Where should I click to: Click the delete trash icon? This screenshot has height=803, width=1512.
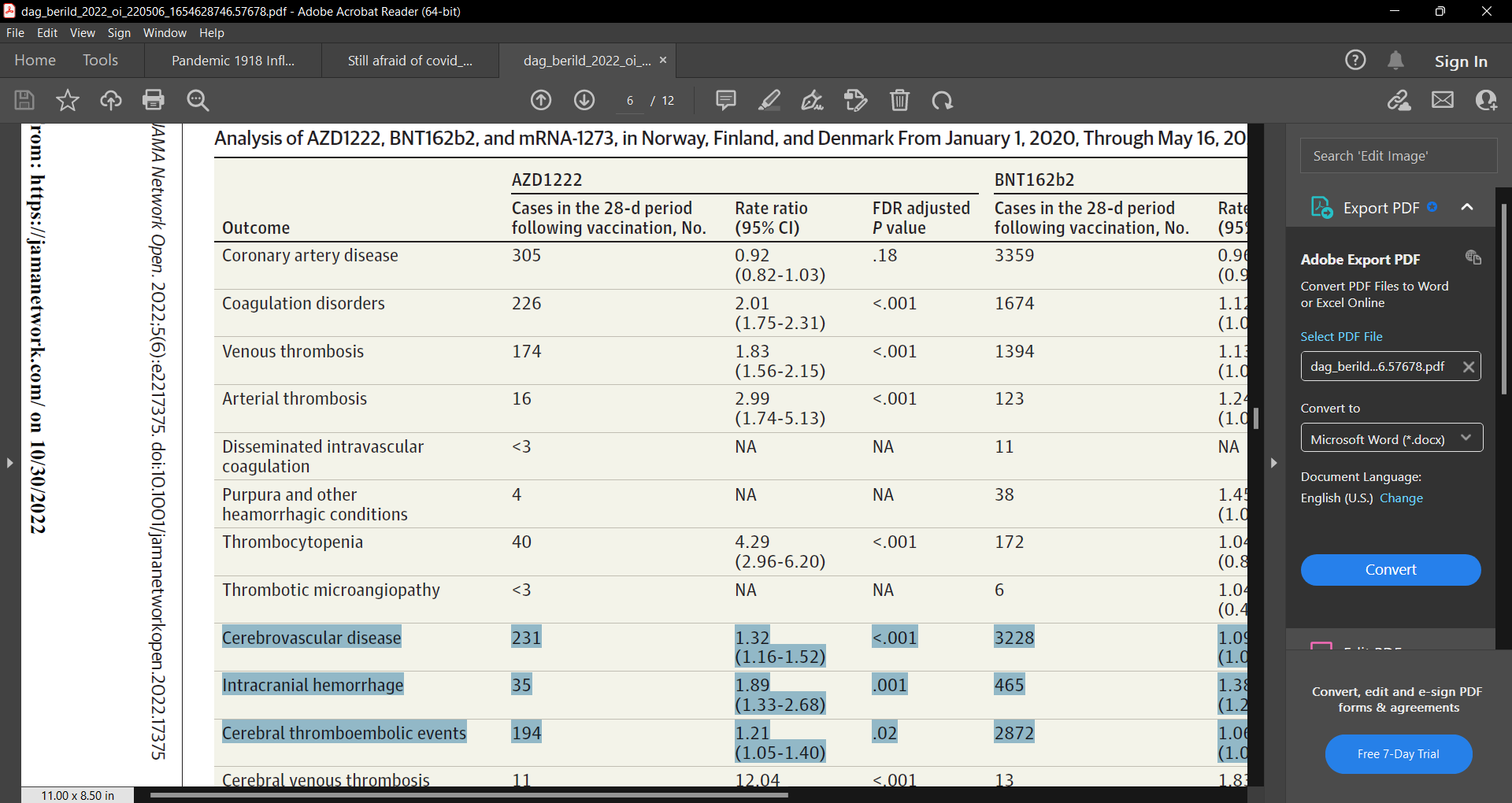coord(900,100)
